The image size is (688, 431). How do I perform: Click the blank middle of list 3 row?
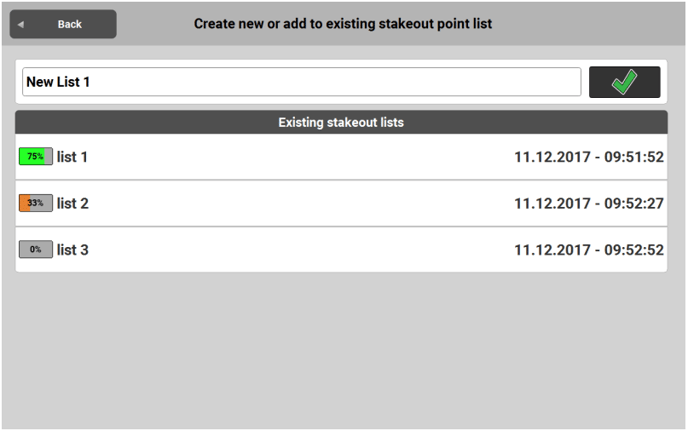pyautogui.click(x=300, y=249)
